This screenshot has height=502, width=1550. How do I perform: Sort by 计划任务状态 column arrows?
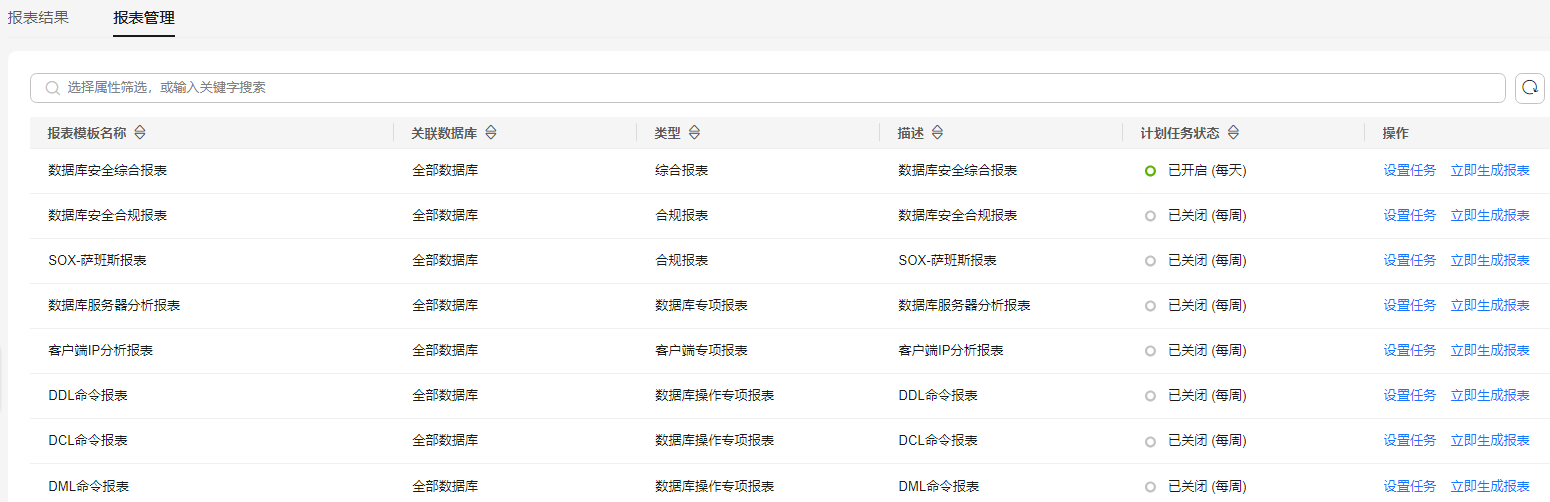click(x=1233, y=133)
